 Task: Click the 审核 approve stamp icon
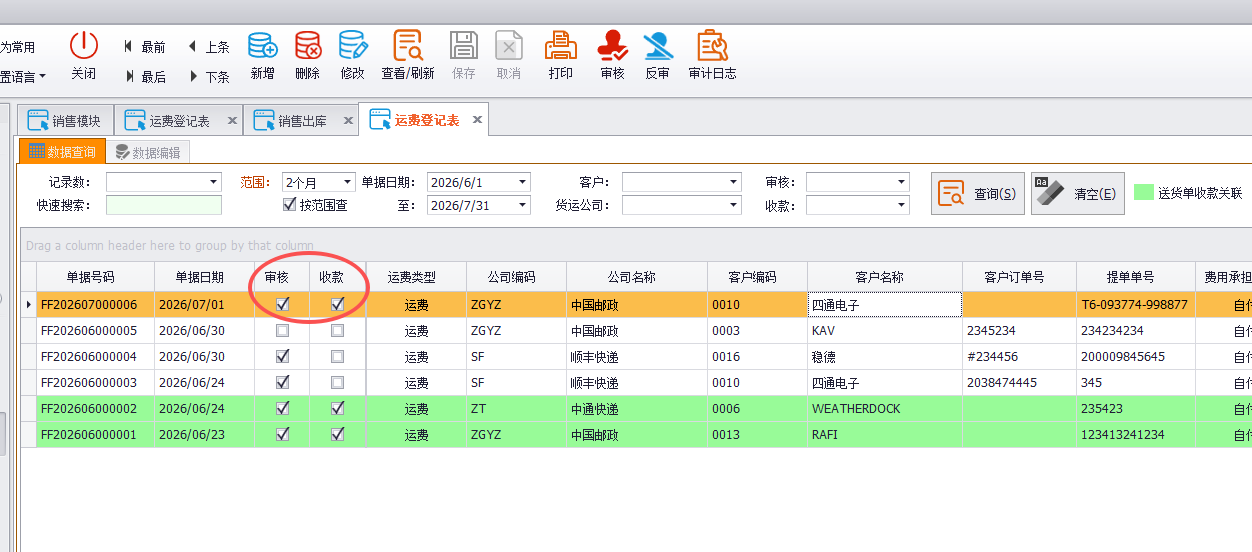tap(612, 45)
